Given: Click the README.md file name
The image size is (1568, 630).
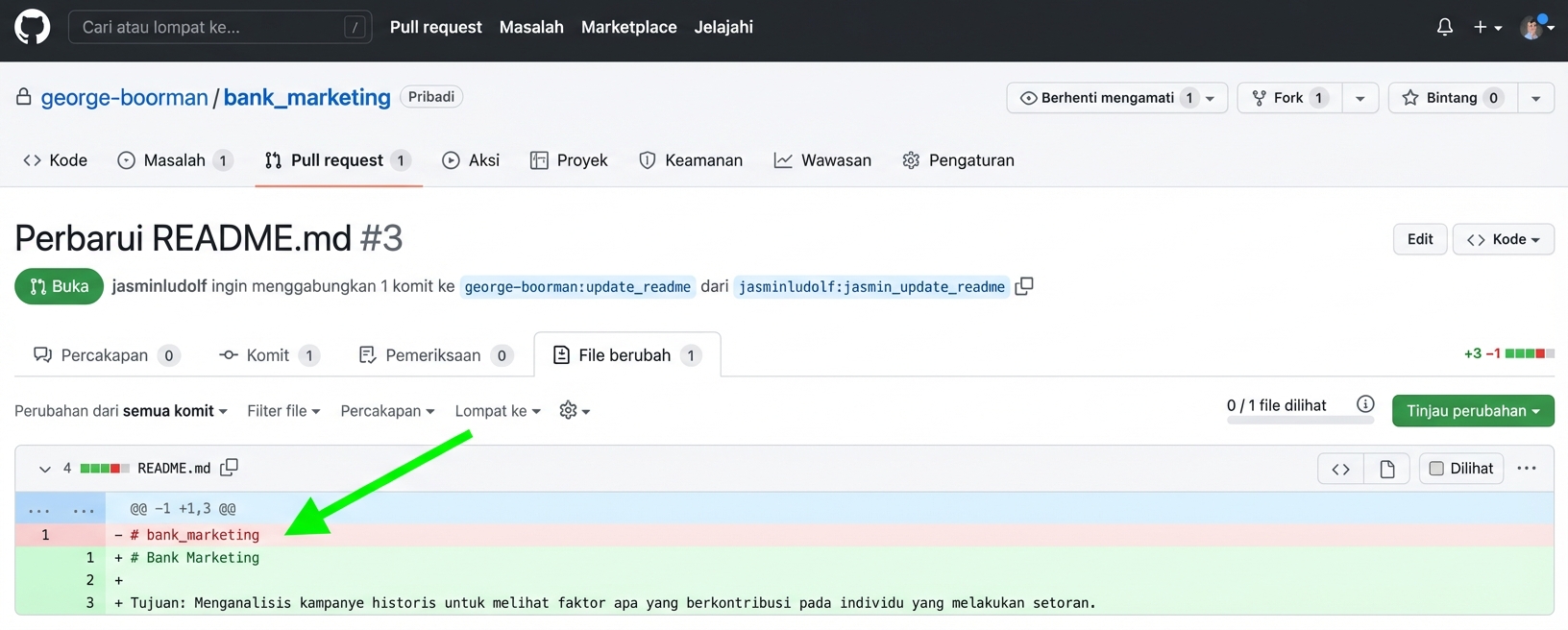Looking at the screenshot, I should pos(174,469).
